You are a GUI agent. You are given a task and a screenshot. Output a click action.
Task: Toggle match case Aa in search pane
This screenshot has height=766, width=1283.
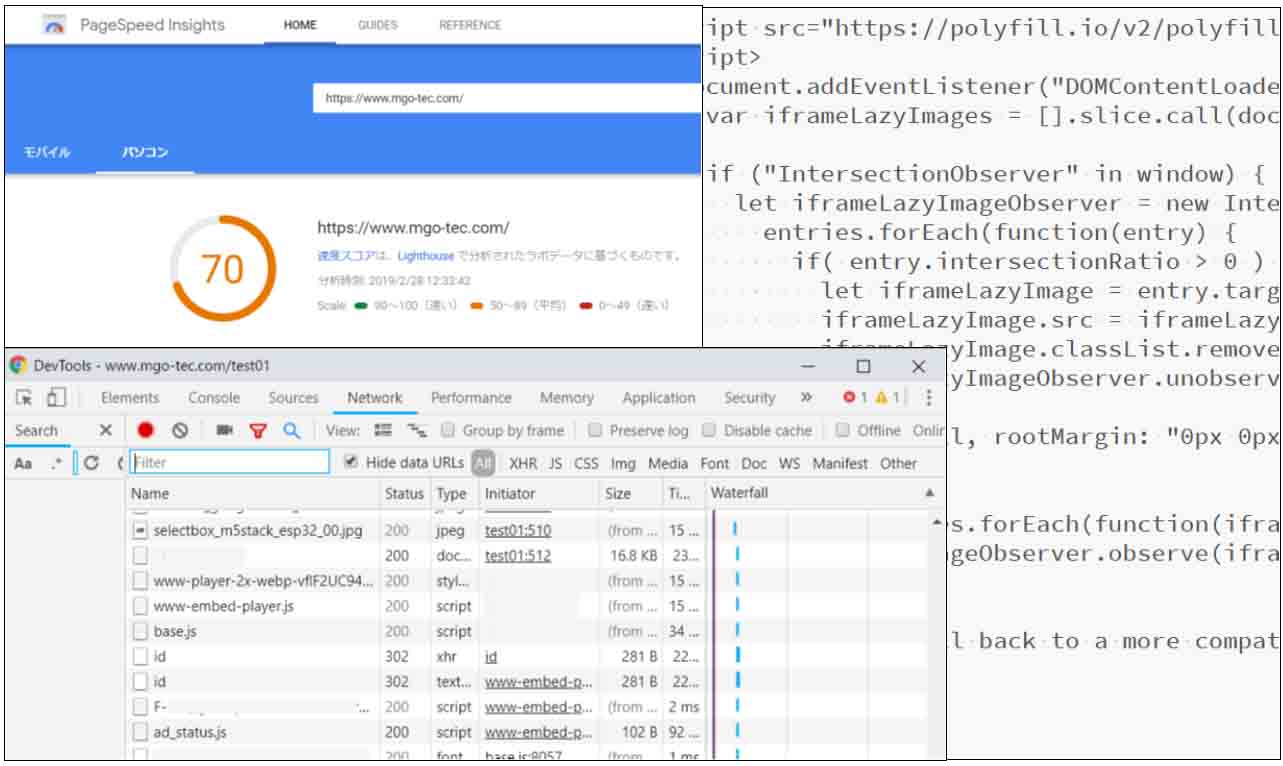[23, 464]
